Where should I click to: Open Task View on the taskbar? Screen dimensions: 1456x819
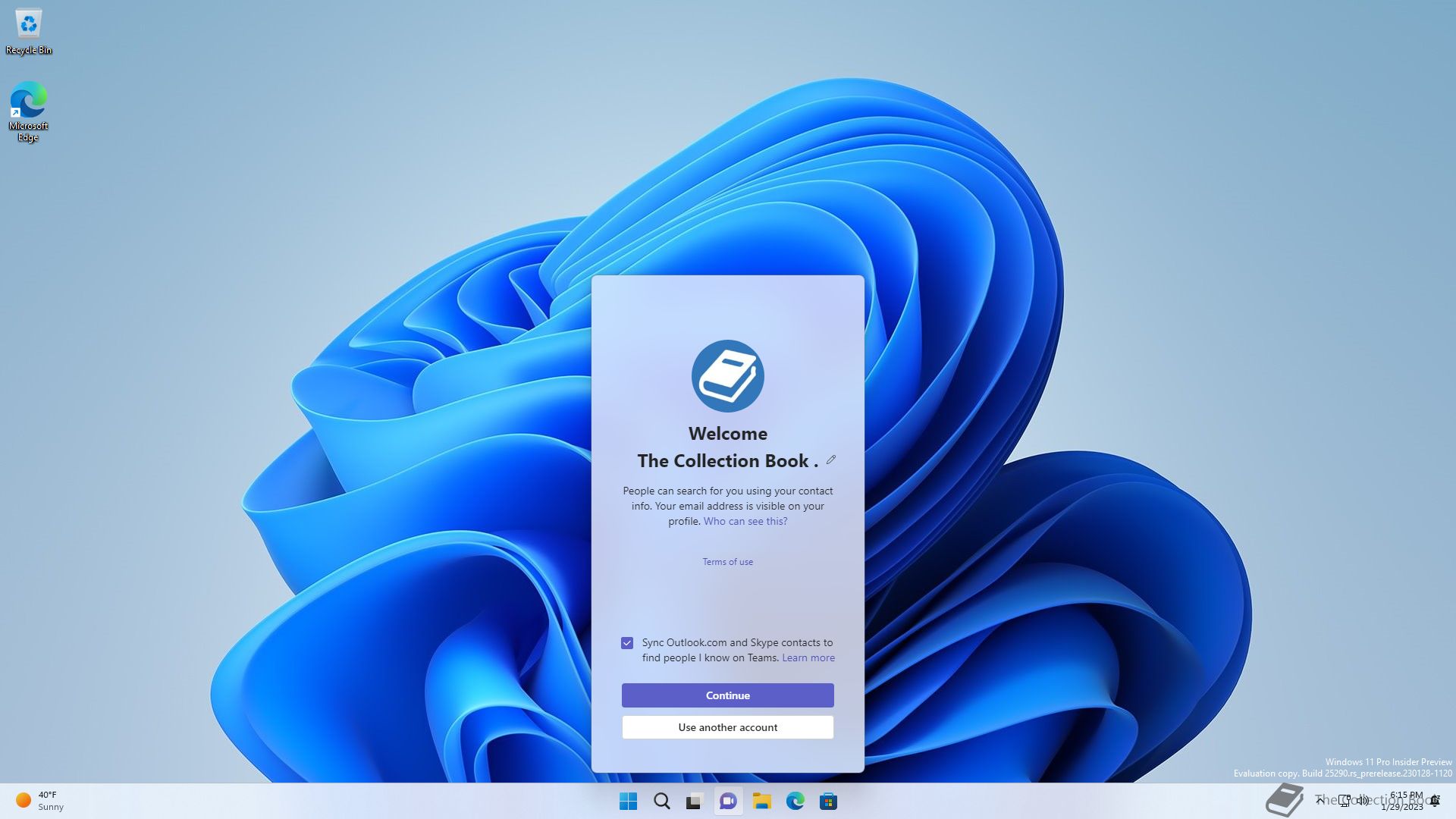(x=695, y=801)
